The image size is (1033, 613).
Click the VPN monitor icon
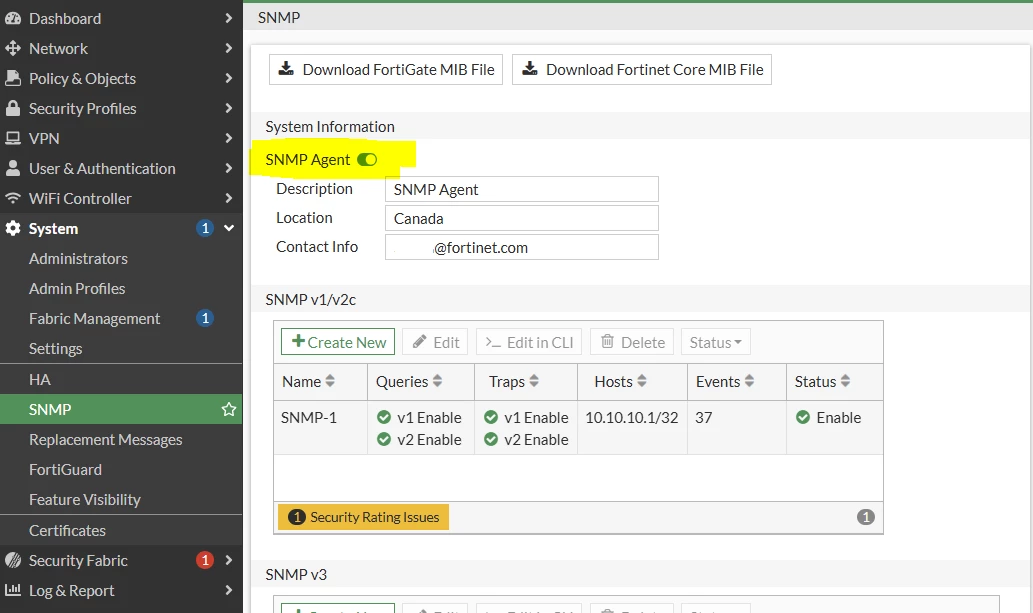tap(13, 138)
